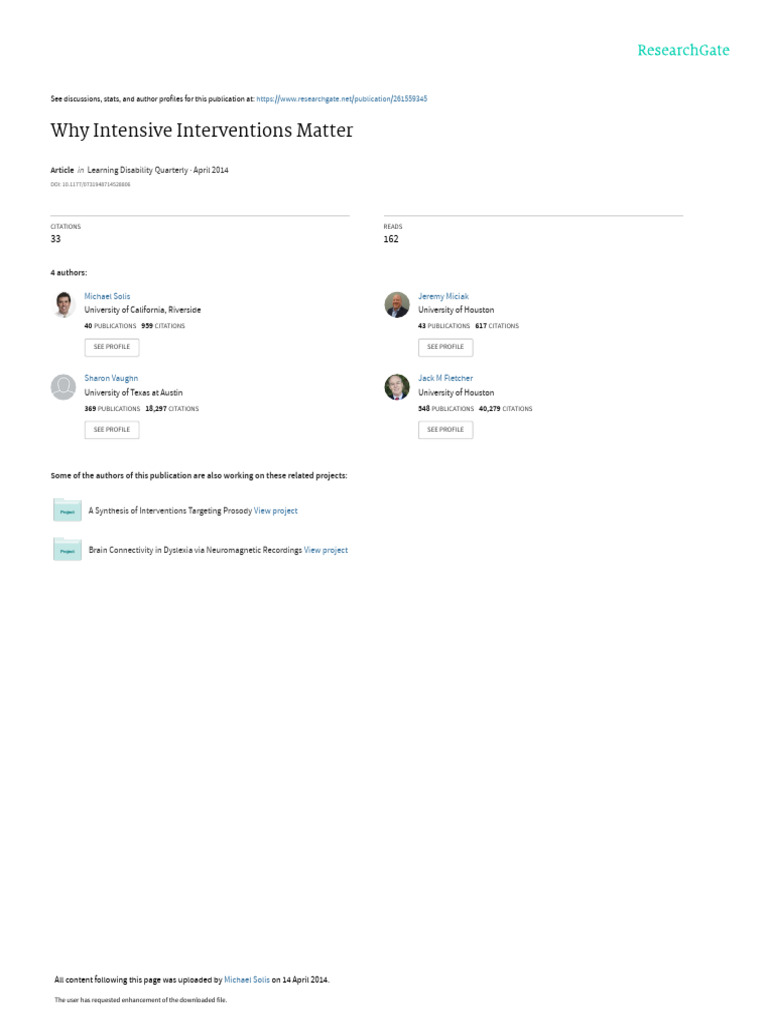This screenshot has height=1024, width=768.
Task: Click Jack M Fletcher's profile photo
Action: 397,387
